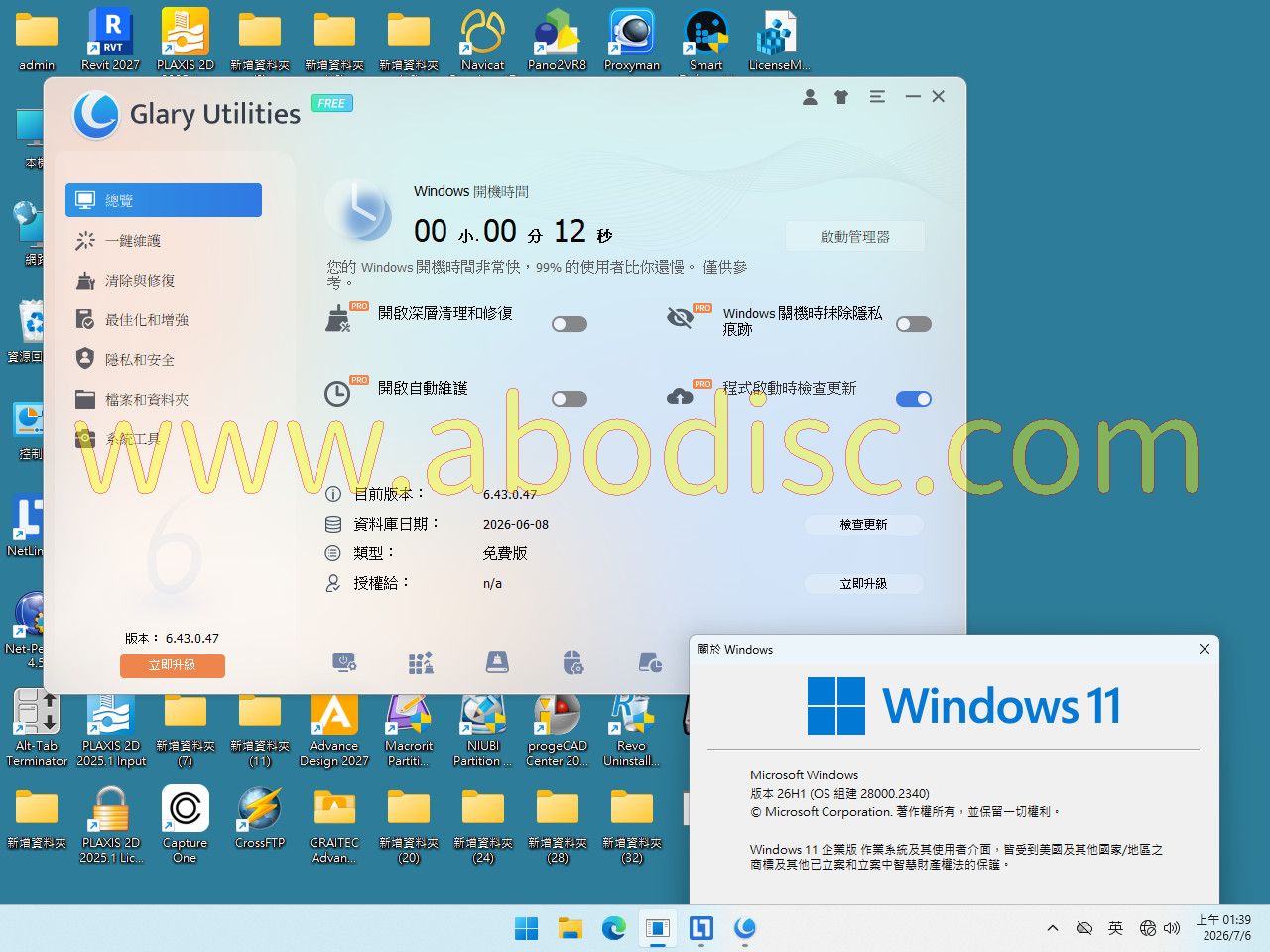Viewport: 1270px width, 952px height.
Task: Open the startup manager icon in bottom toolbar
Action: click(344, 662)
